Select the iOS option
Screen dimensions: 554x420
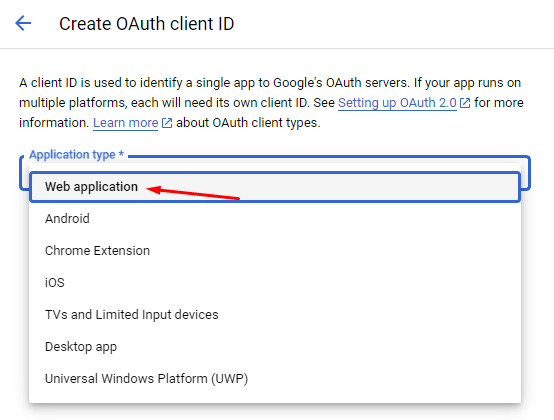[275, 283]
